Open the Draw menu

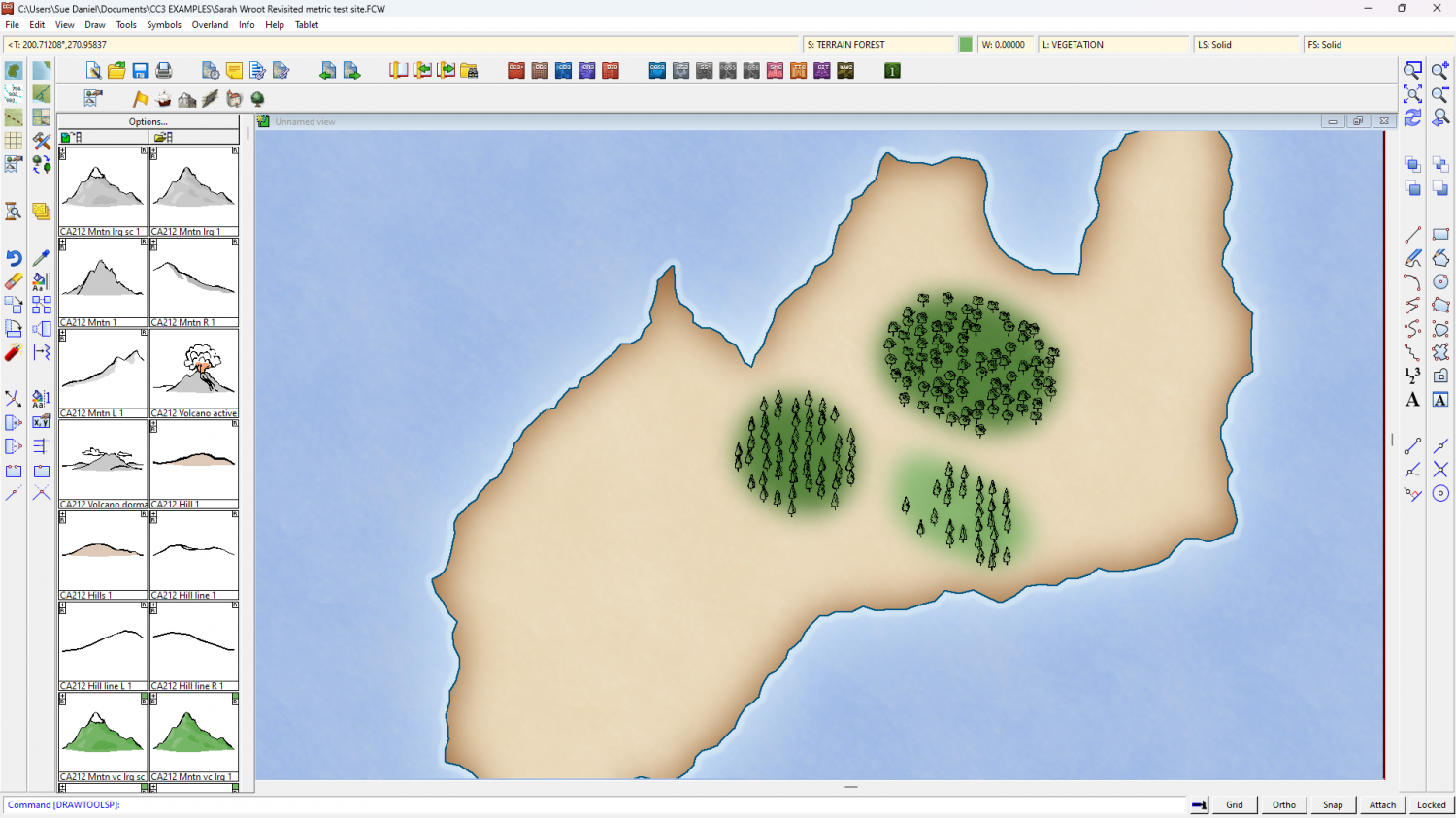95,25
